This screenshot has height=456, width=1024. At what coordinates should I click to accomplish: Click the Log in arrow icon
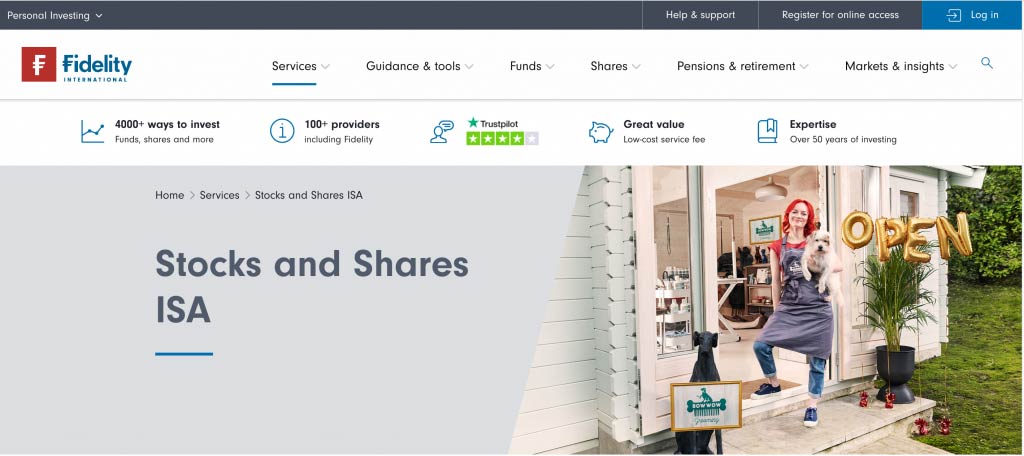(954, 15)
